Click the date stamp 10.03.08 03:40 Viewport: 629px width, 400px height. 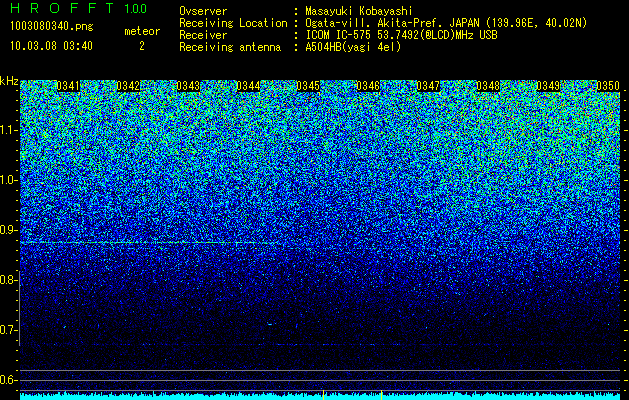click(51, 46)
